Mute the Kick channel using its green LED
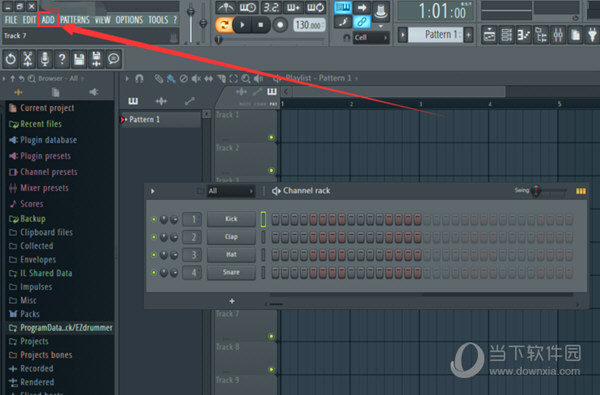Screen dimensions: 600x395 154,219
